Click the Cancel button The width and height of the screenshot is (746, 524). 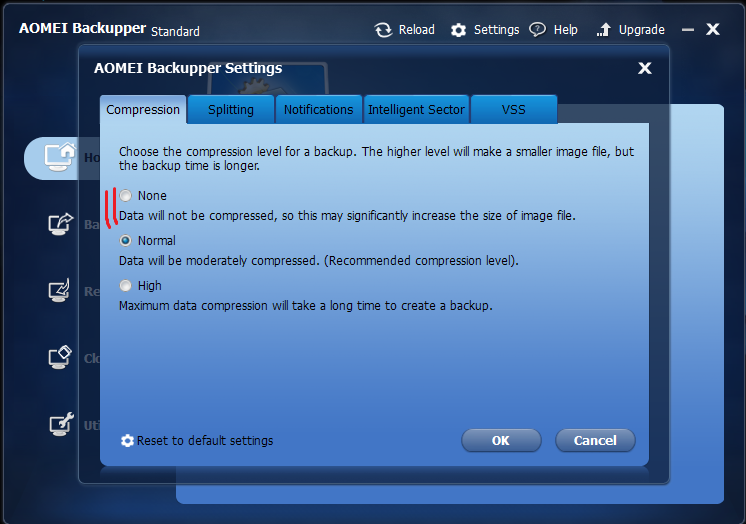coord(595,441)
